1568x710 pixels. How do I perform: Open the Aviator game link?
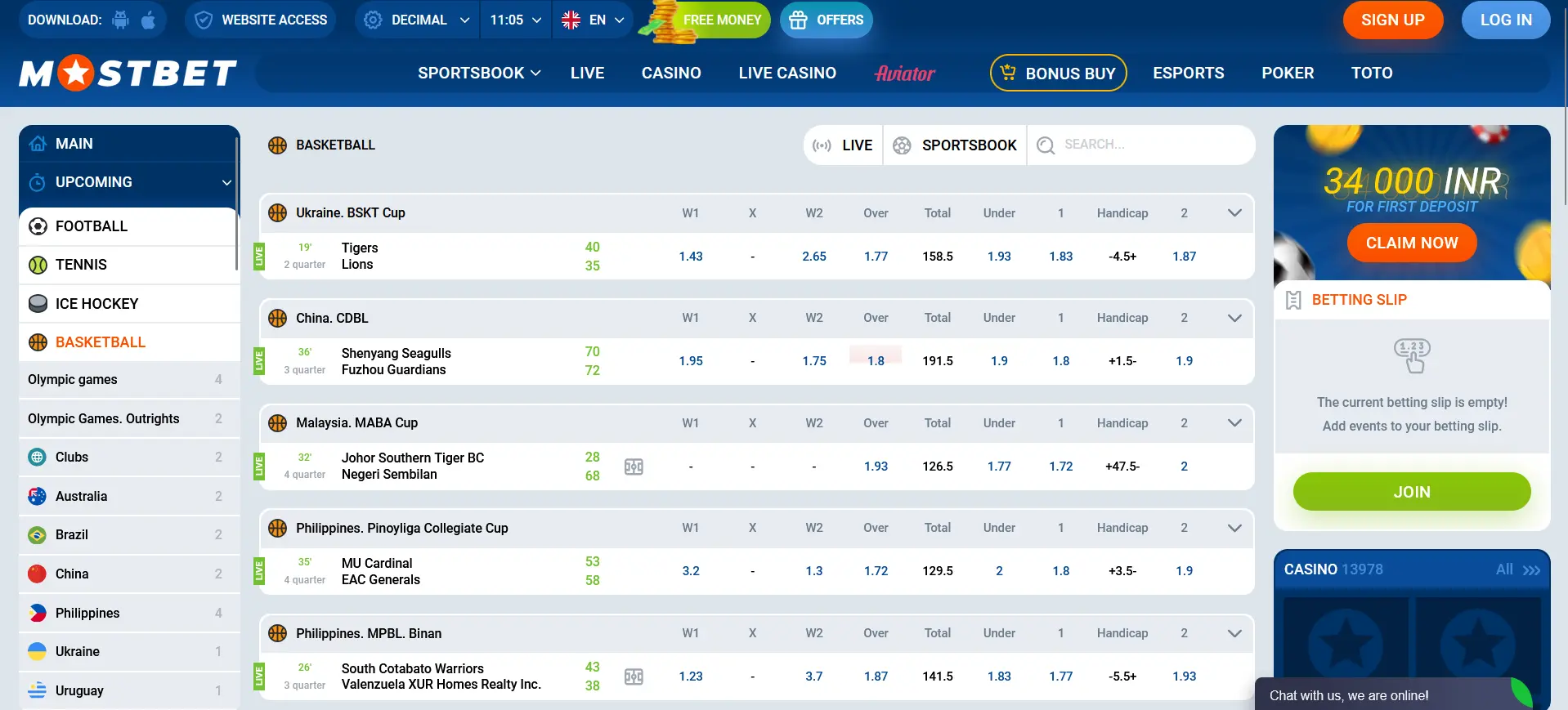[905, 74]
